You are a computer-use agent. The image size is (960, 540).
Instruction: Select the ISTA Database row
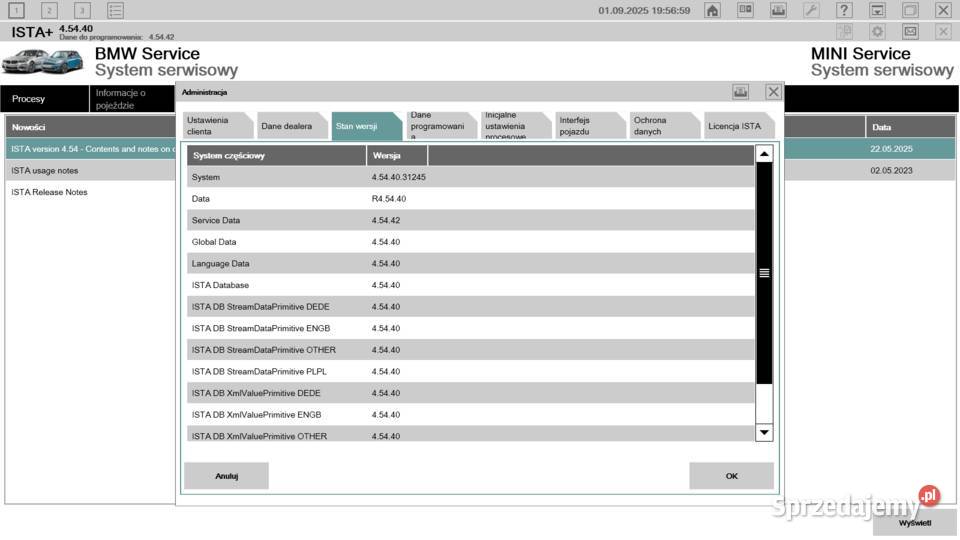470,285
